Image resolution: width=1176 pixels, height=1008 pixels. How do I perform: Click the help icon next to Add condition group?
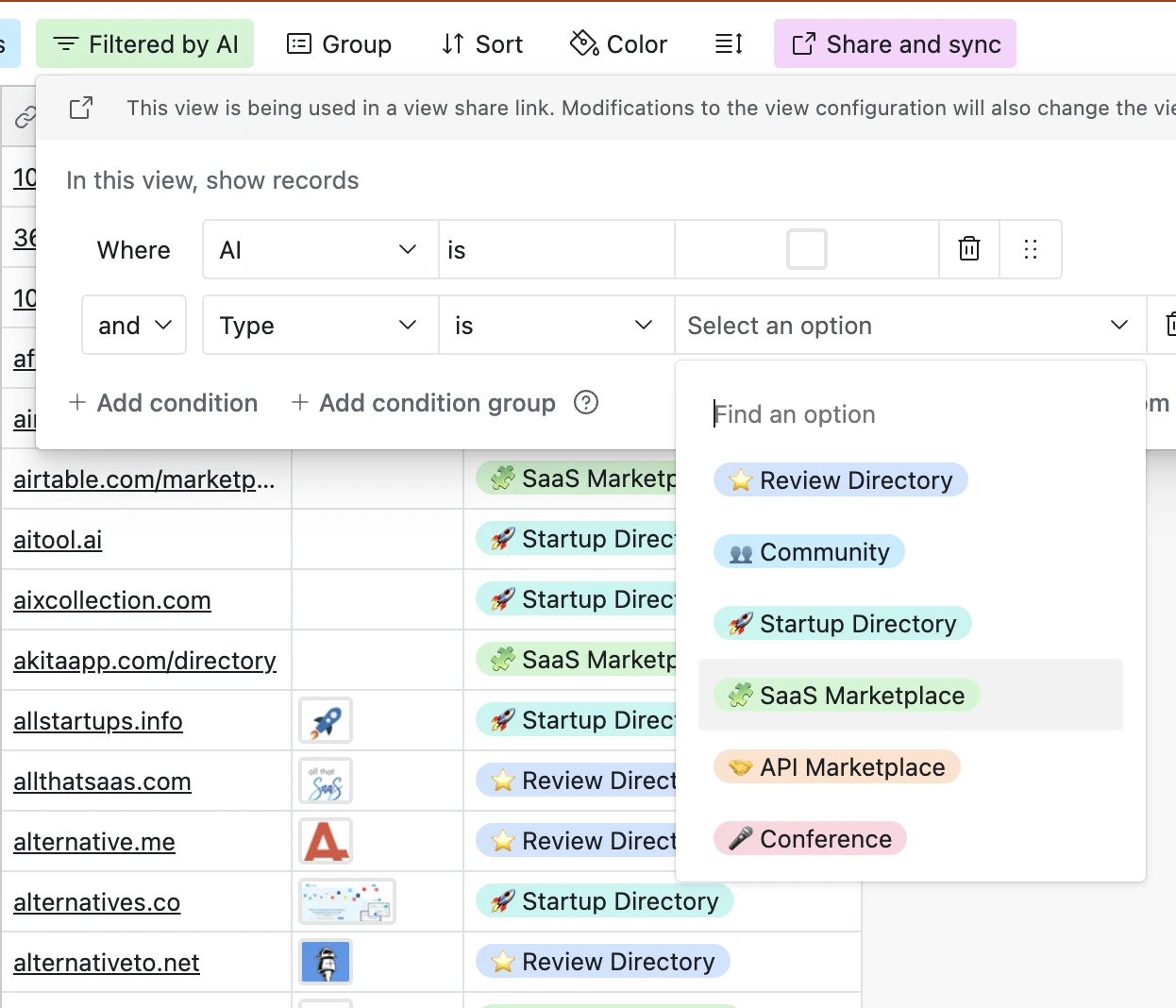click(x=586, y=403)
